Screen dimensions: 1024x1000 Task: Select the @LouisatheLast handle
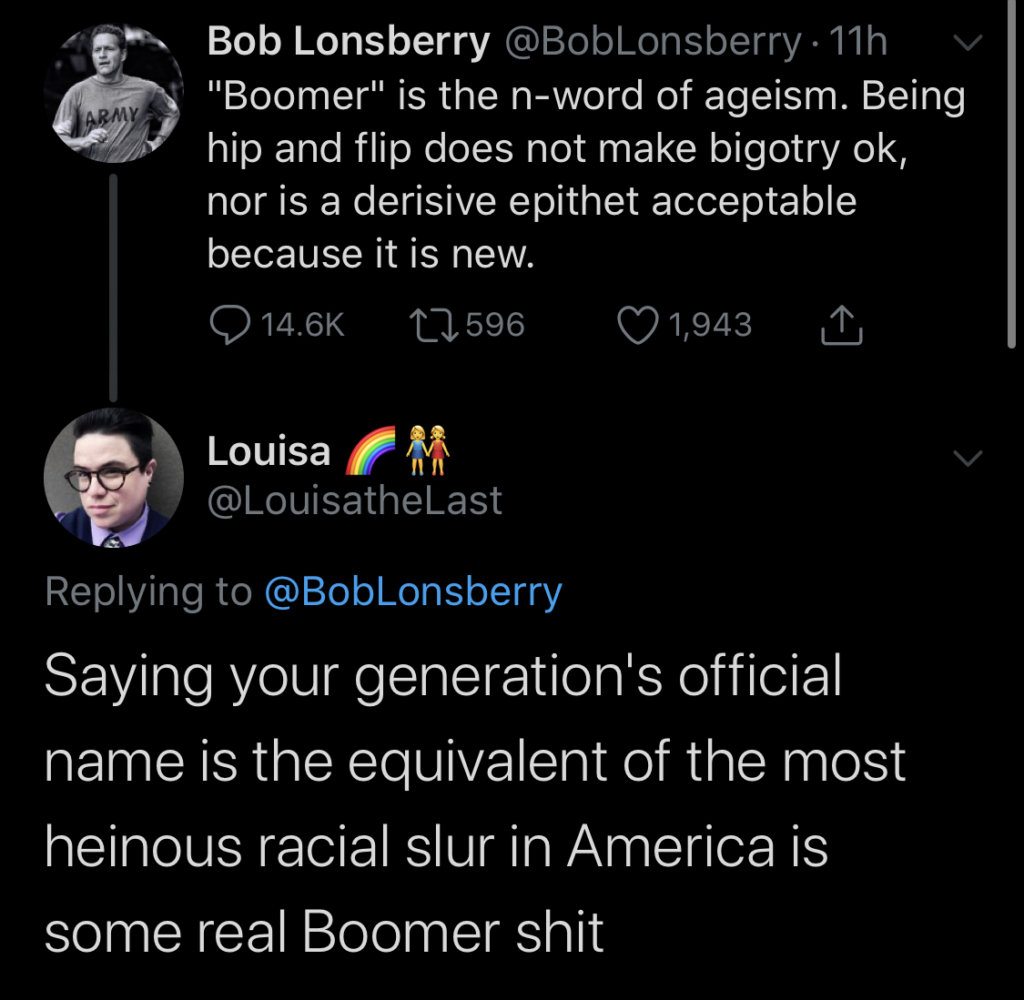(x=355, y=500)
